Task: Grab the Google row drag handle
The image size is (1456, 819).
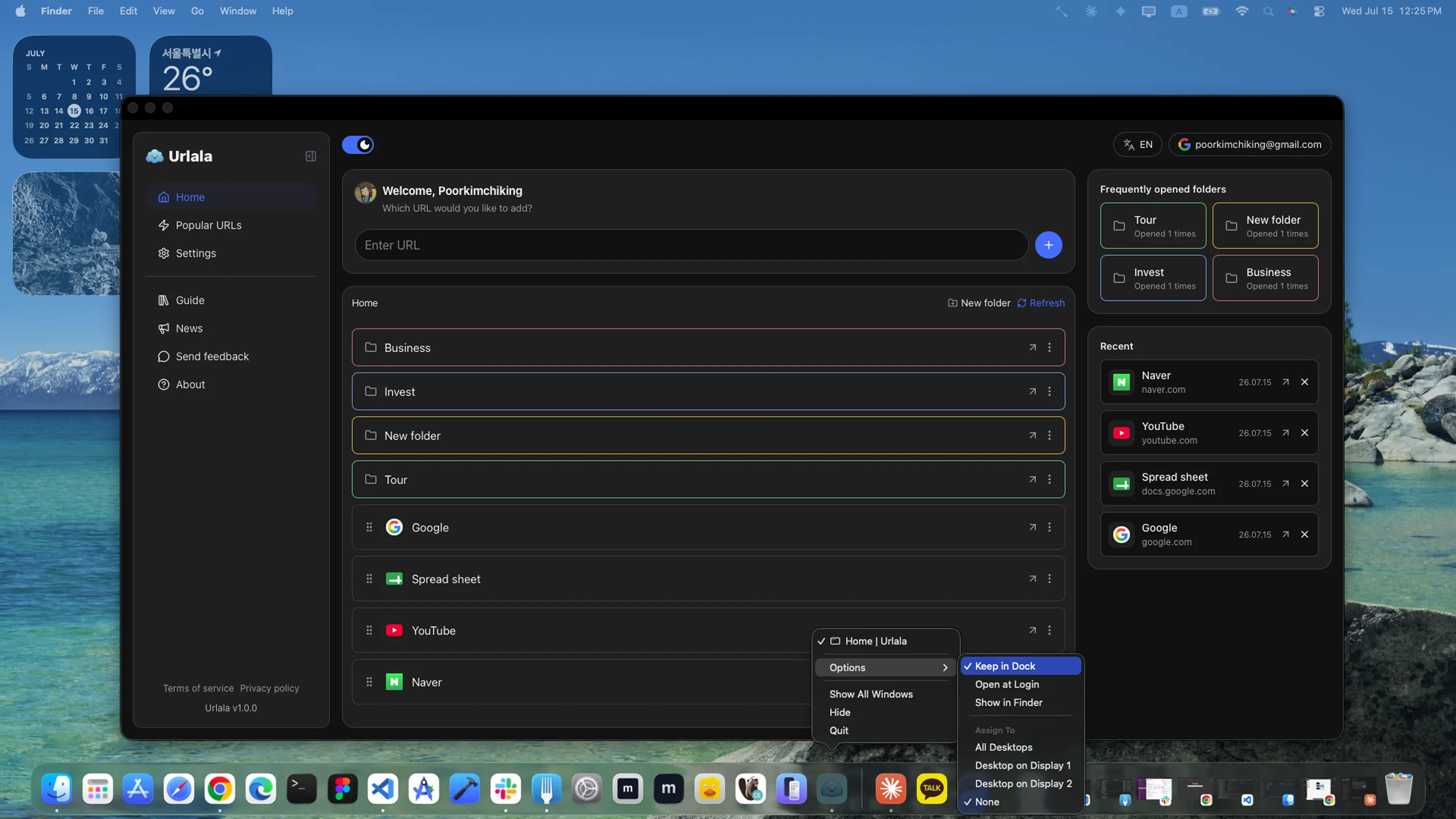Action: click(369, 527)
